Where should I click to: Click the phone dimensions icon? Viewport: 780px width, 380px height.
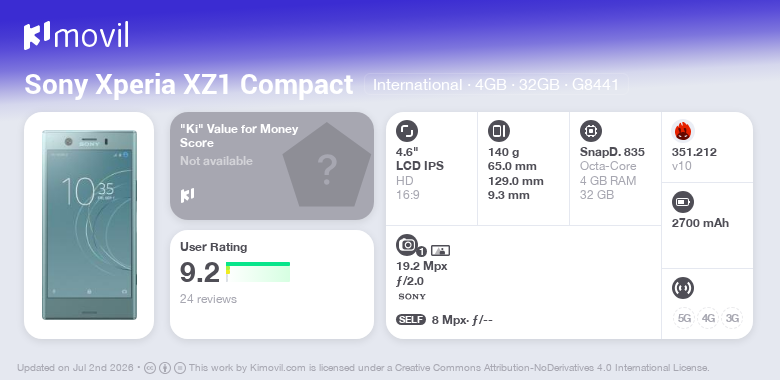[499, 131]
